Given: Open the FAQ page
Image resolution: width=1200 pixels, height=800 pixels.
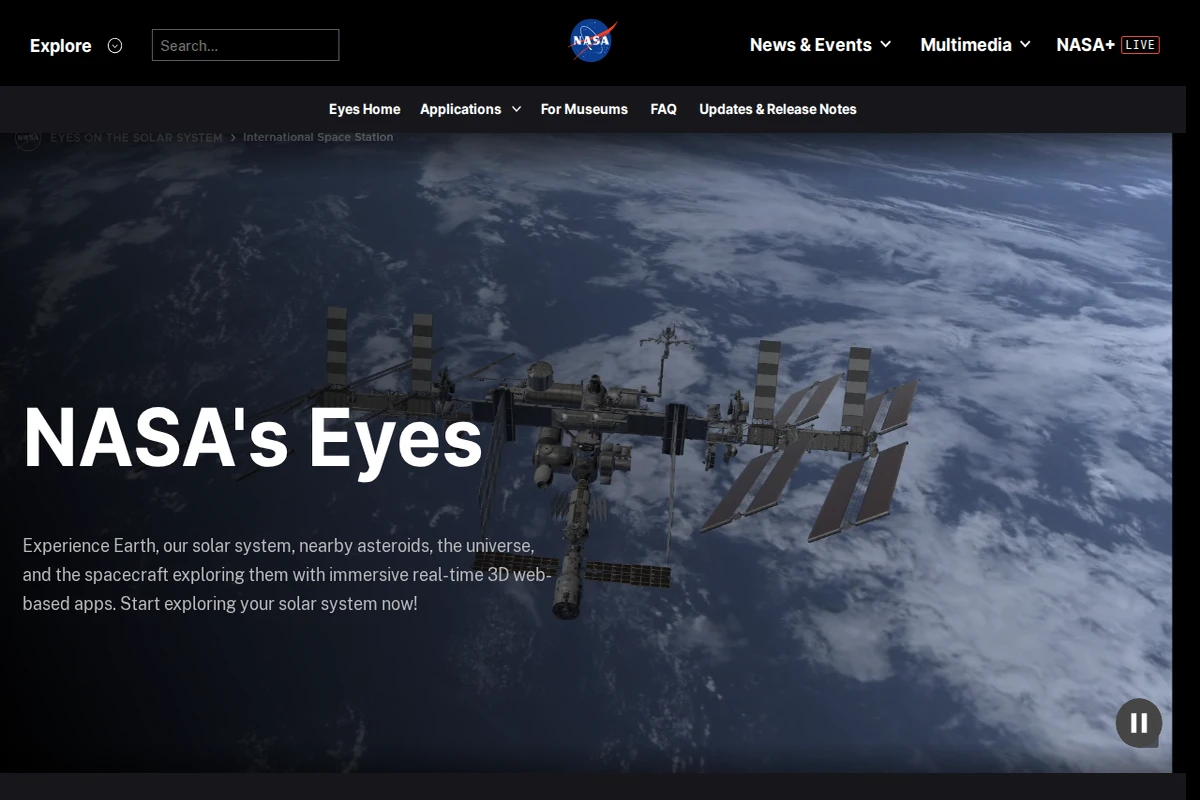Looking at the screenshot, I should [x=663, y=109].
